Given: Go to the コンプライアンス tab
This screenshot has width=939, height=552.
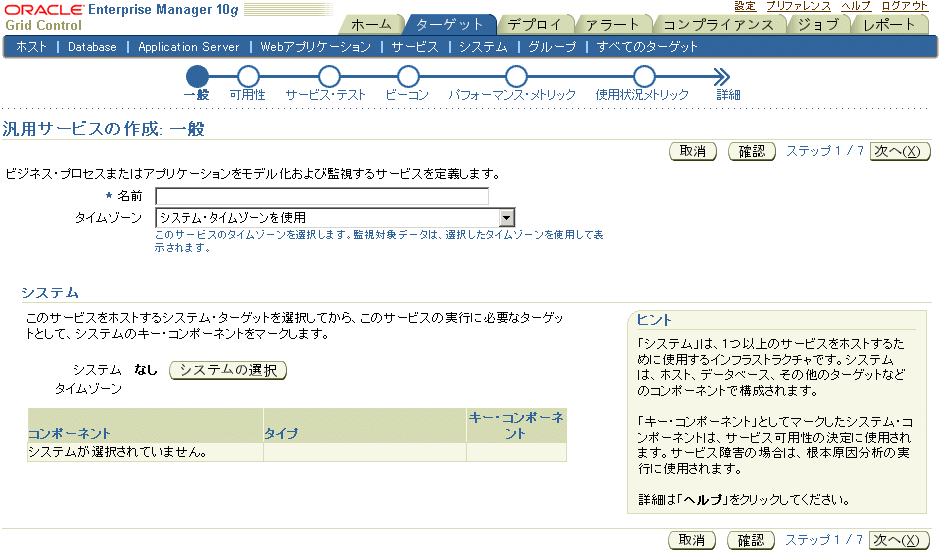Looking at the screenshot, I should coord(718,25).
